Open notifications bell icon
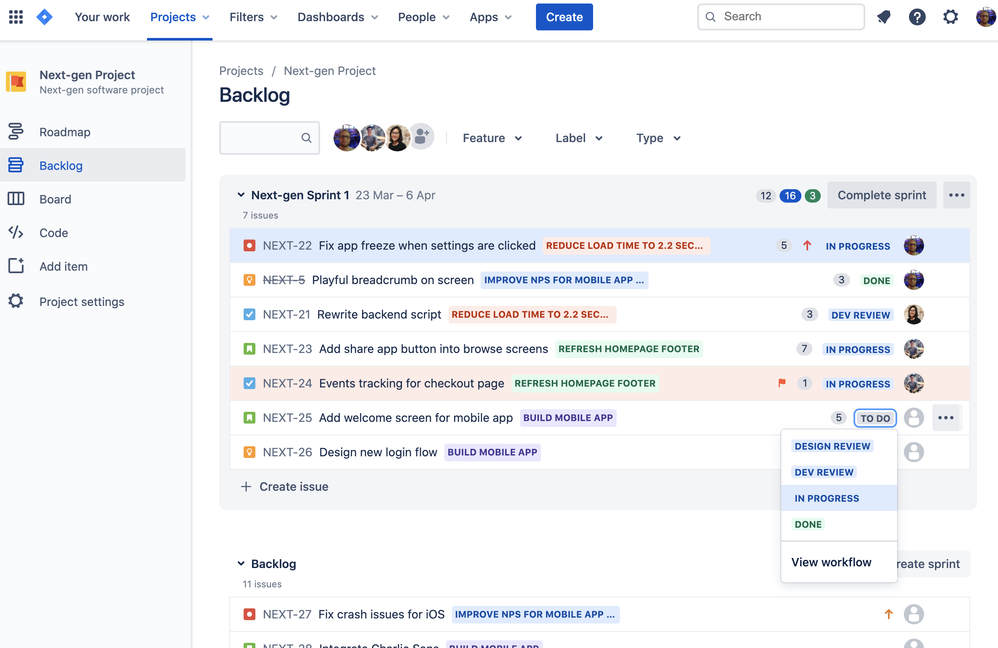This screenshot has height=648, width=998. (x=883, y=17)
